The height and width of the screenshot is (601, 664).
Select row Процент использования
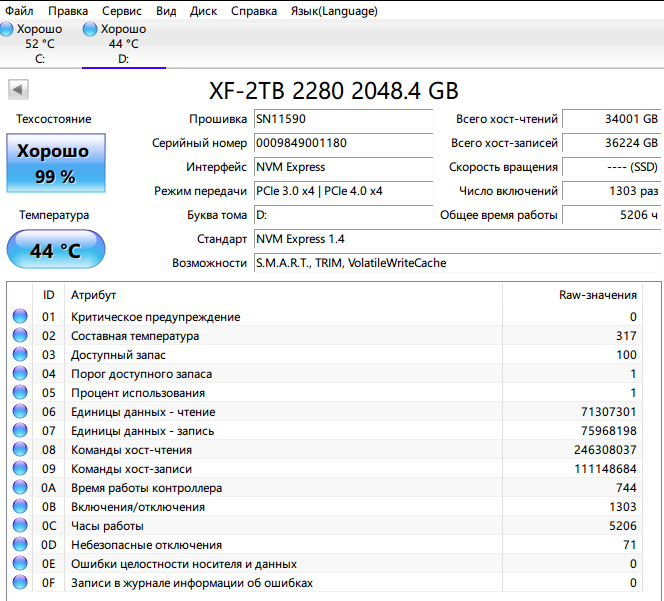(325, 393)
